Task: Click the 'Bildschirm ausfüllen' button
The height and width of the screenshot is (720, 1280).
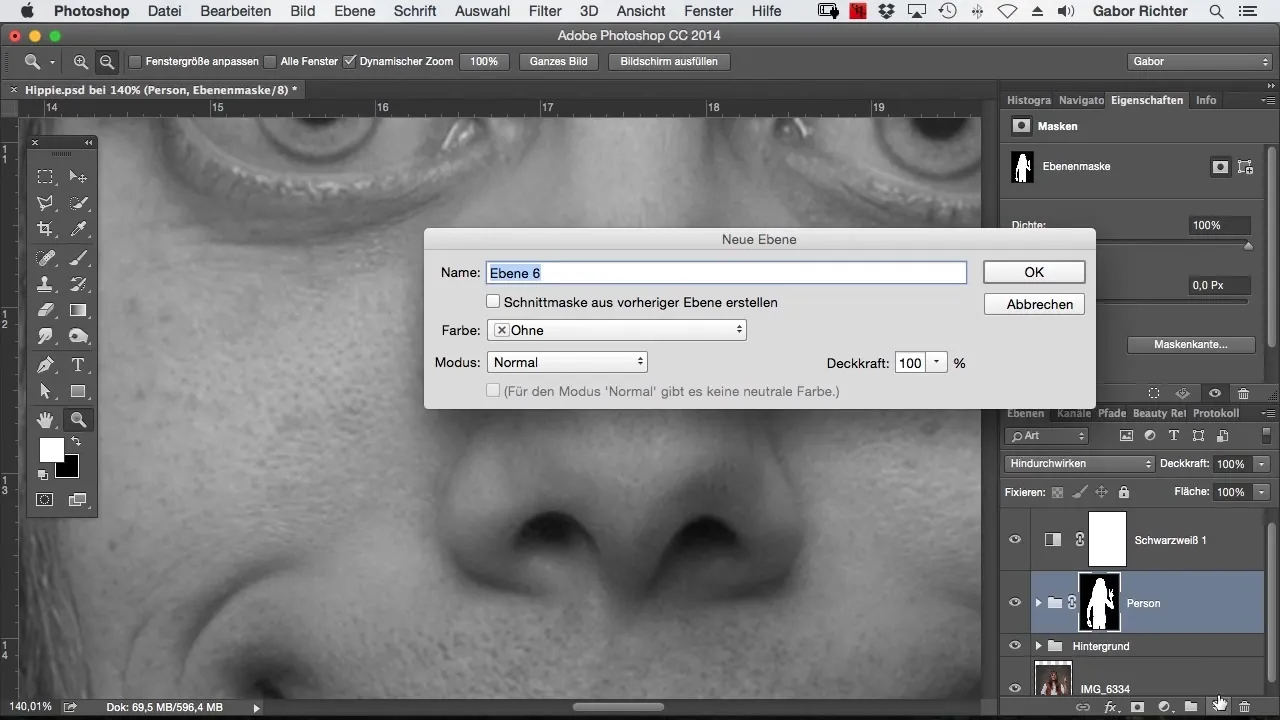Action: [x=669, y=62]
